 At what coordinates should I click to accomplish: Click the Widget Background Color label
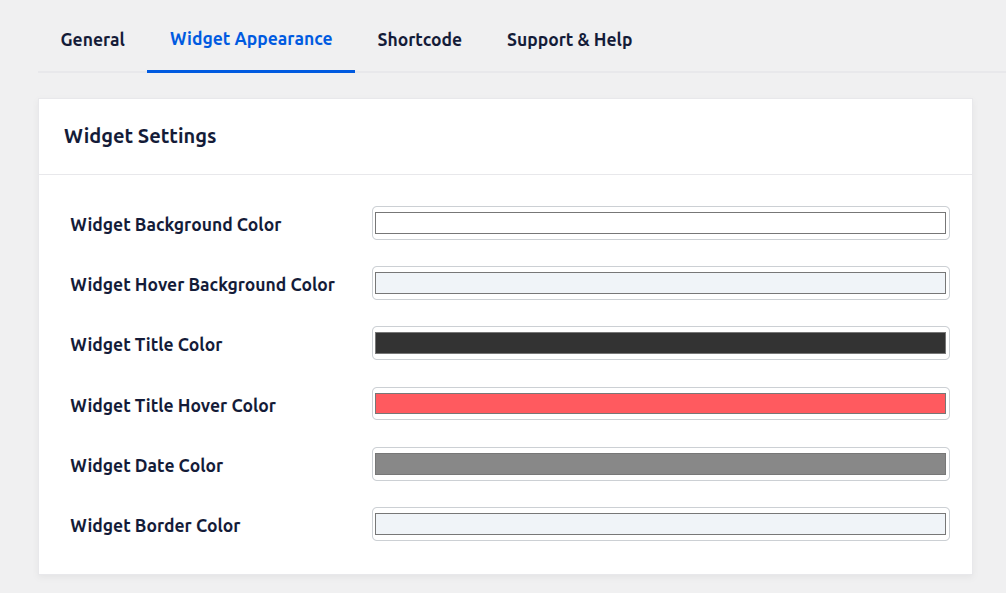tap(176, 225)
